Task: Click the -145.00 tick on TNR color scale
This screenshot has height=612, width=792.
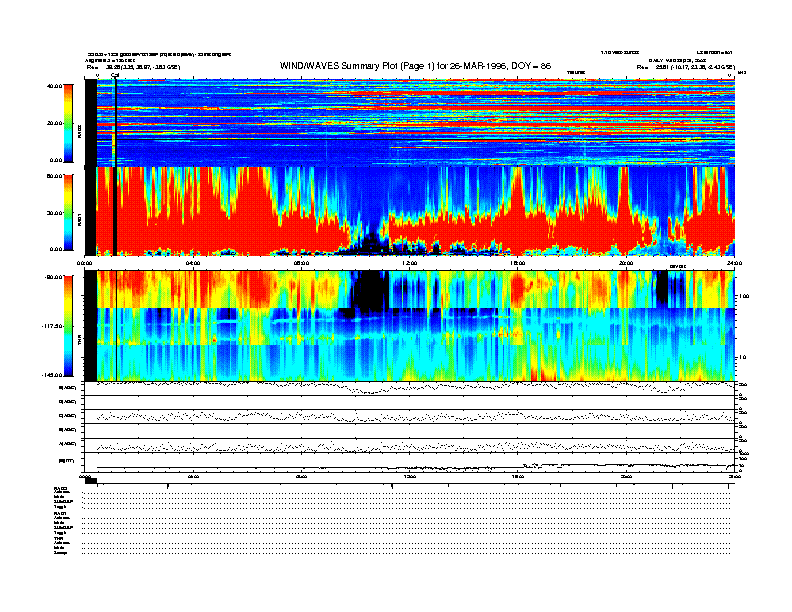Action: (x=52, y=375)
